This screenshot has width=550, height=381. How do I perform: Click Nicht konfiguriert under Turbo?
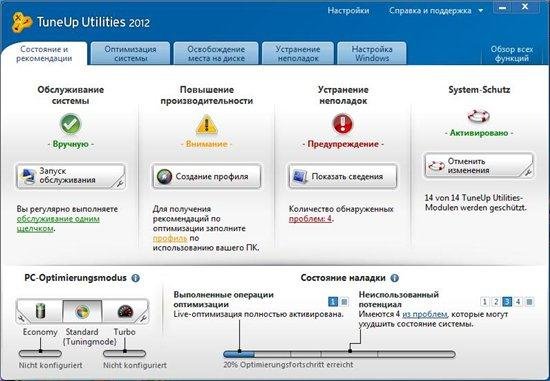coord(135,366)
